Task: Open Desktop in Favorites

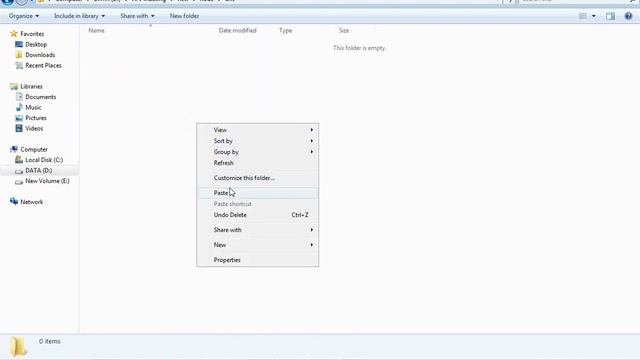Action: click(x=36, y=44)
